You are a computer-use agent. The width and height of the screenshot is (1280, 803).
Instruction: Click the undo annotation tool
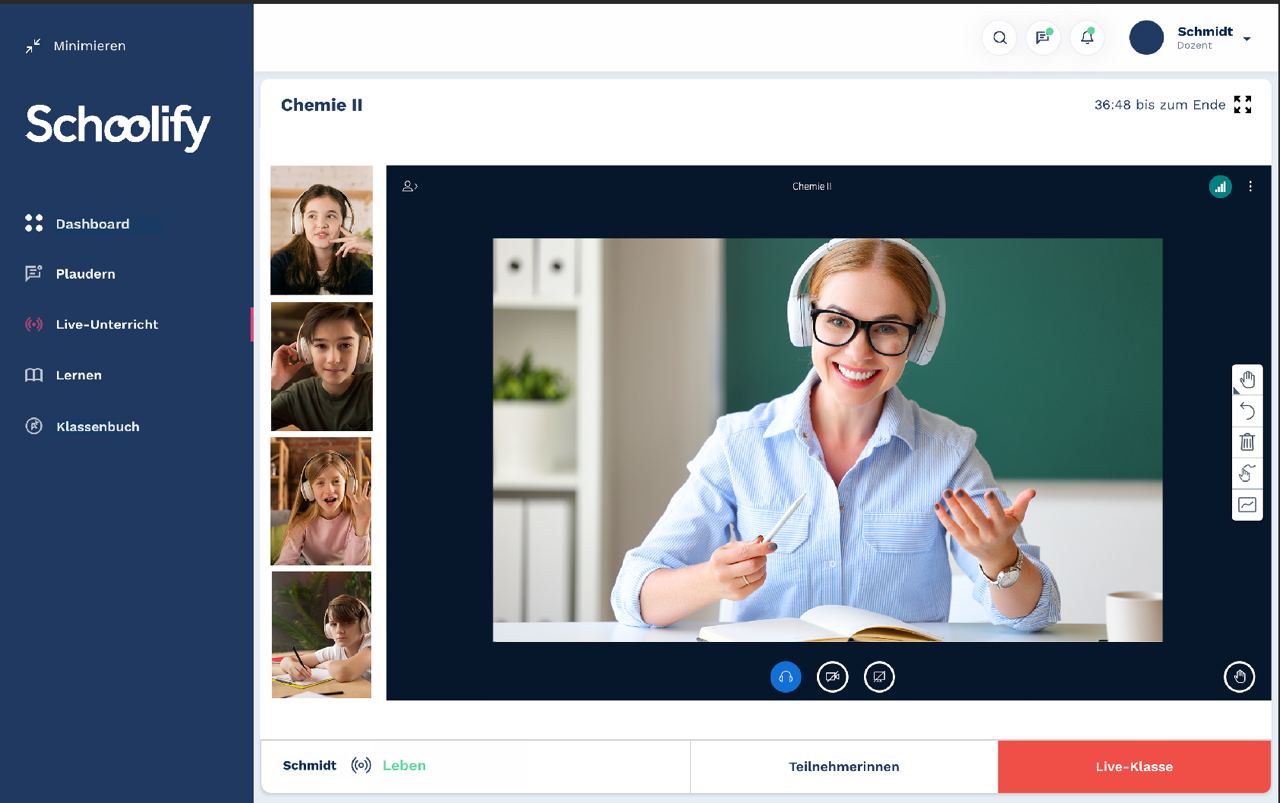point(1247,411)
